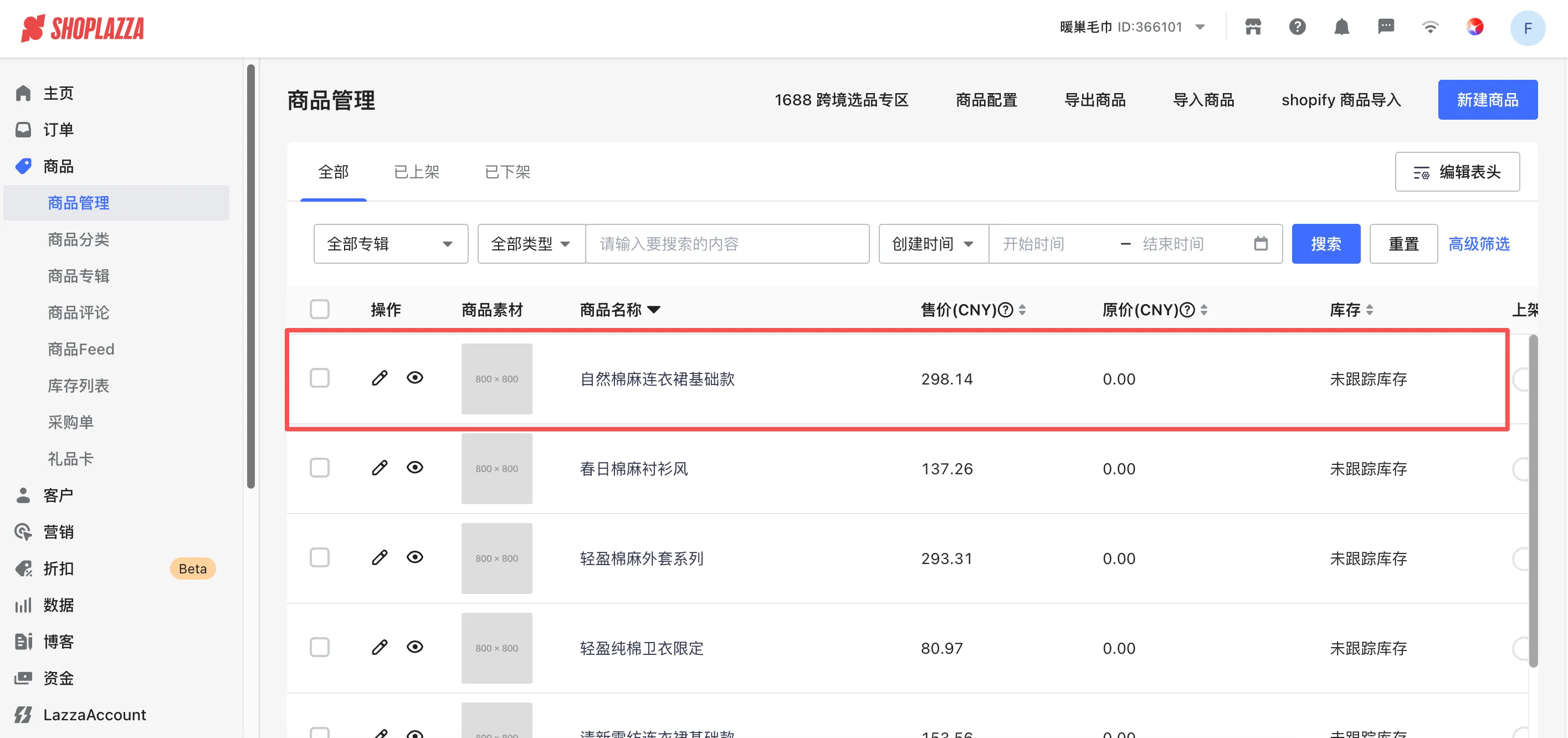Expand the 全部专辑 dropdown
This screenshot has width=1568, height=738.
click(x=391, y=244)
